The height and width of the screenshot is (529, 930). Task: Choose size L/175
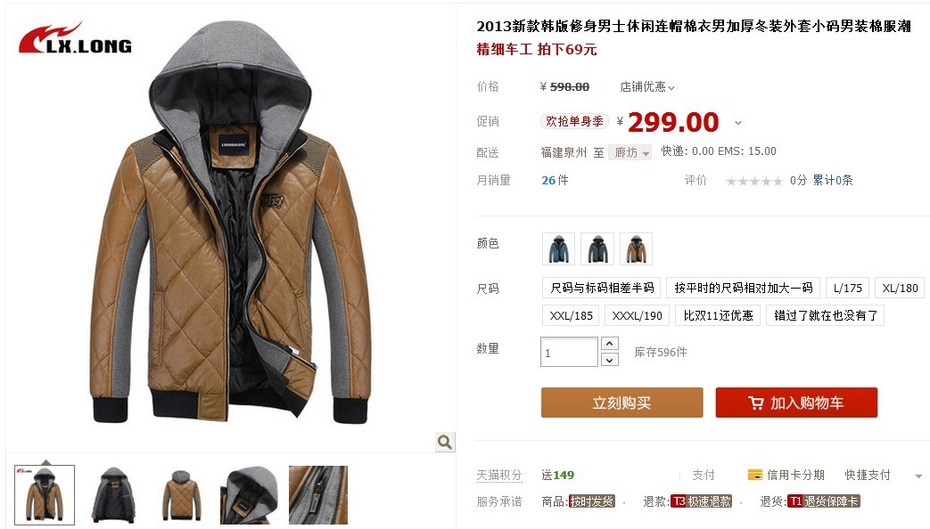pos(848,288)
